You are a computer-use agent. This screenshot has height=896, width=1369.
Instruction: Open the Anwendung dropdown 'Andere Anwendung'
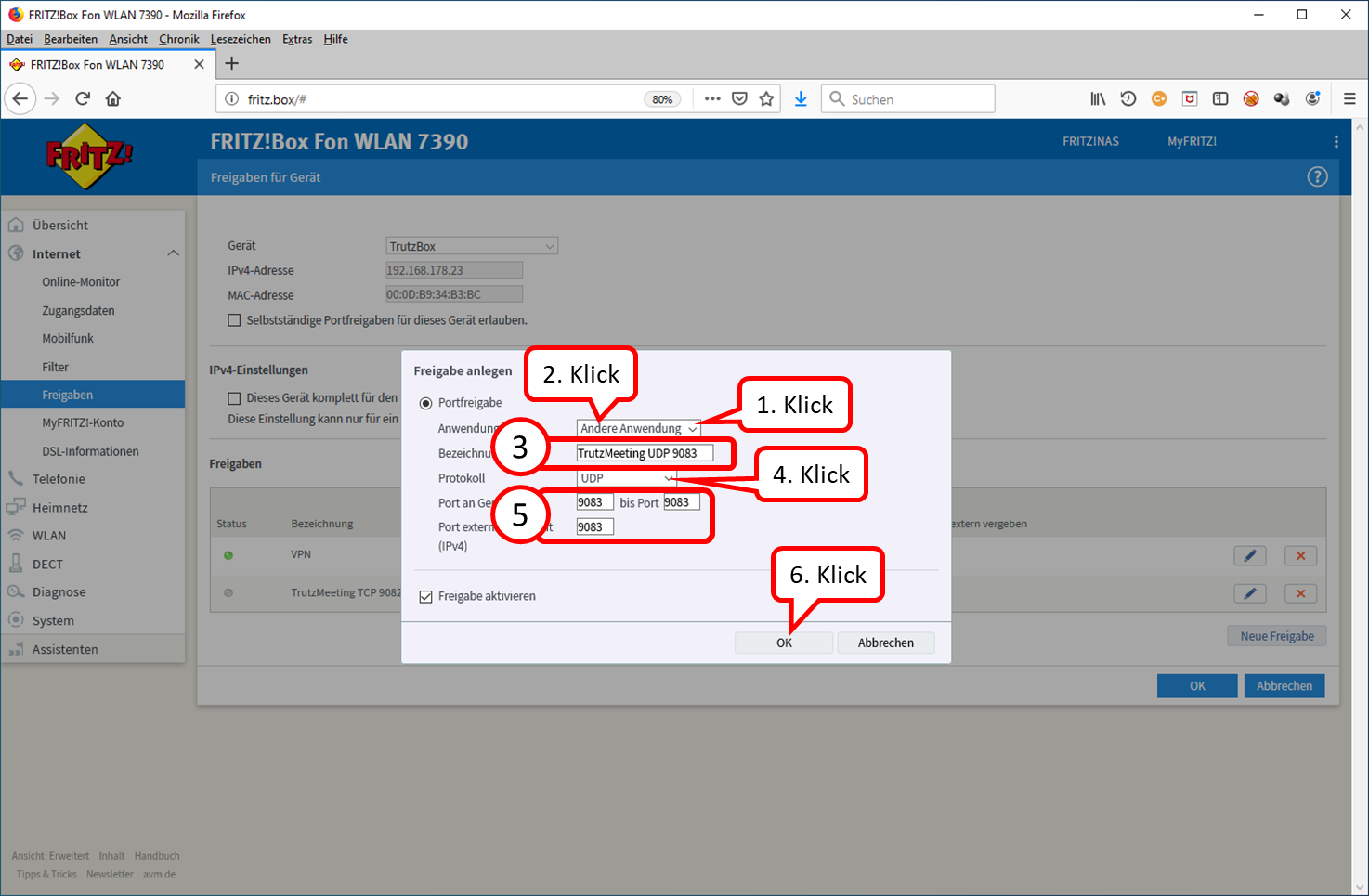point(638,428)
